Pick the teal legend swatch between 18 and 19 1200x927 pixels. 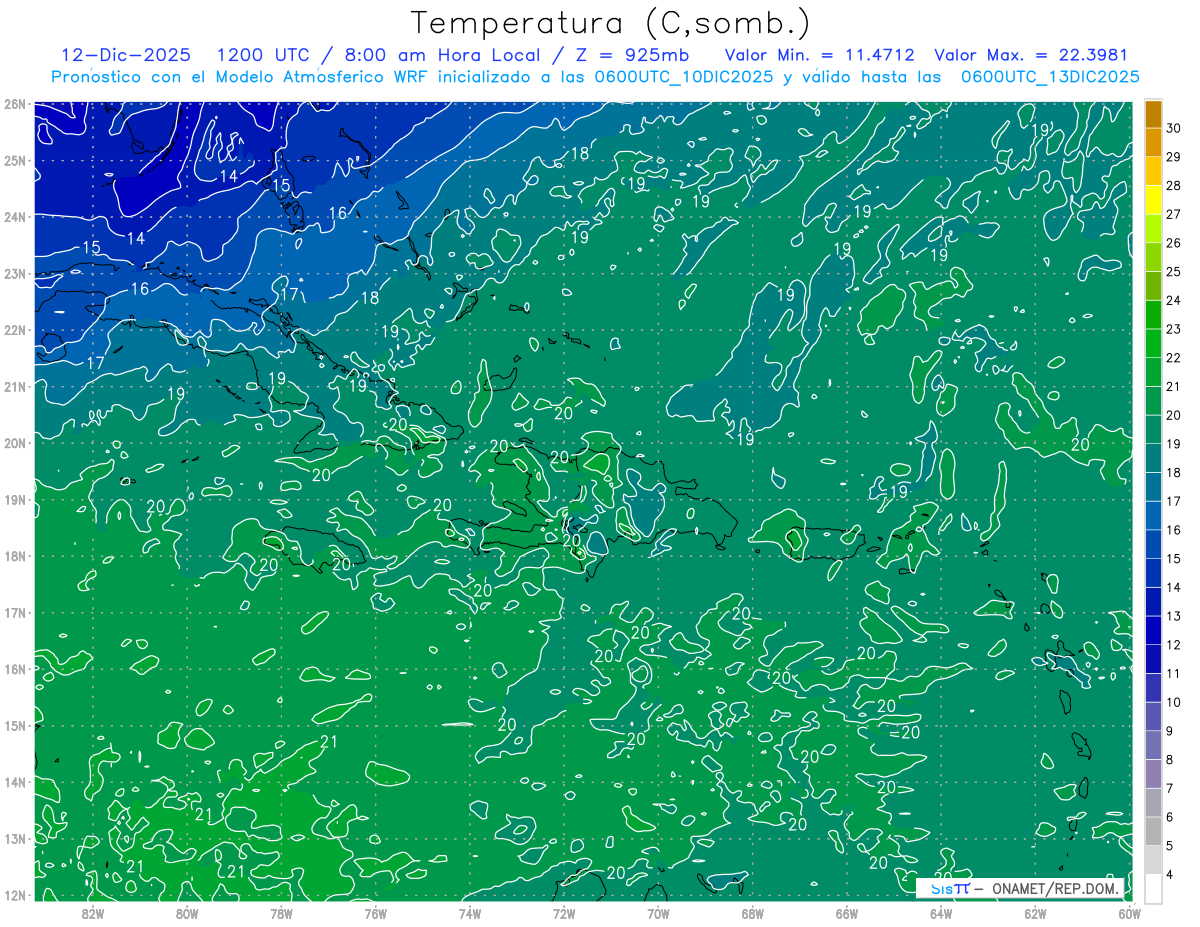click(1153, 458)
